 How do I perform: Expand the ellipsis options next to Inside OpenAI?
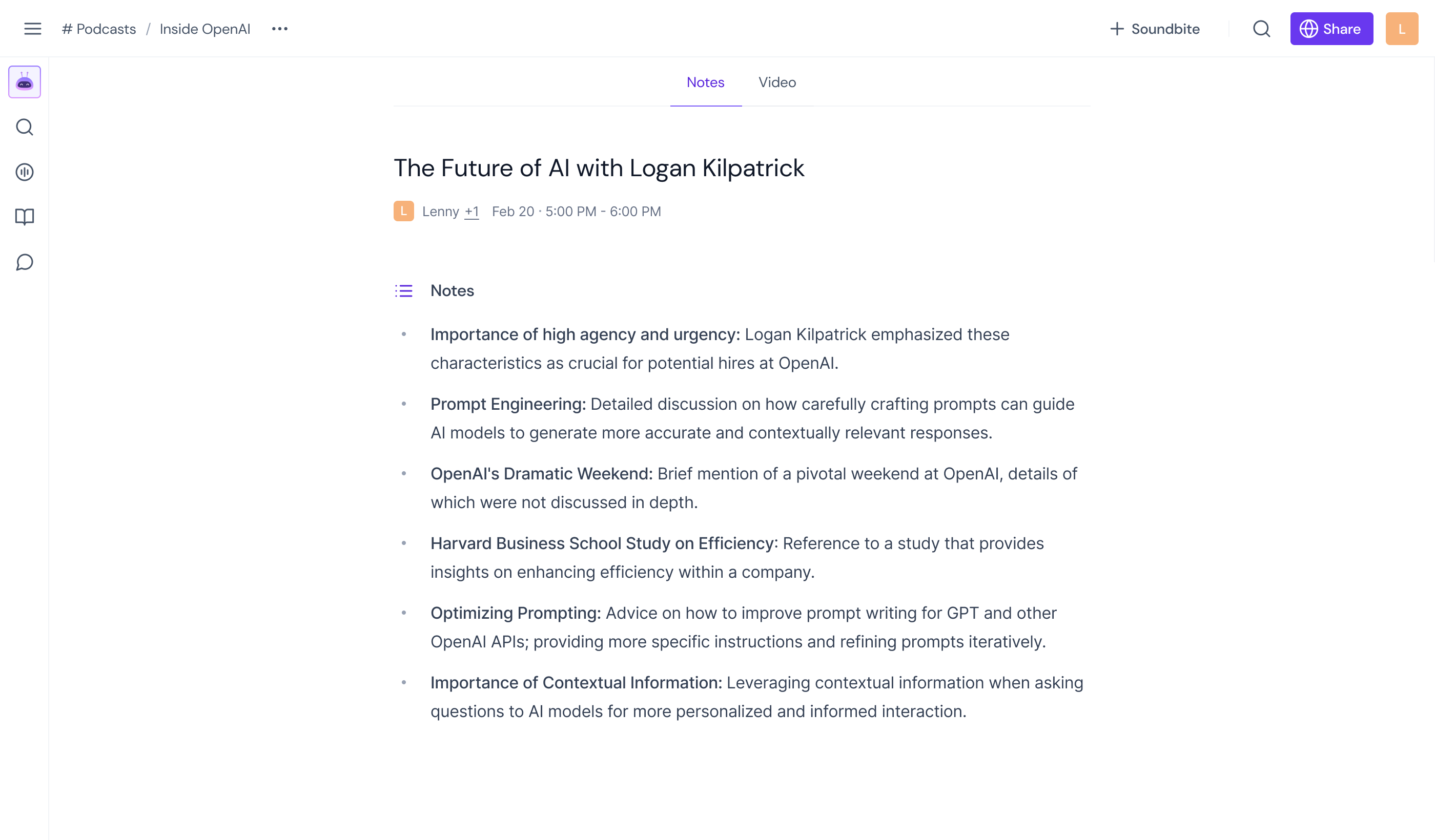point(280,29)
